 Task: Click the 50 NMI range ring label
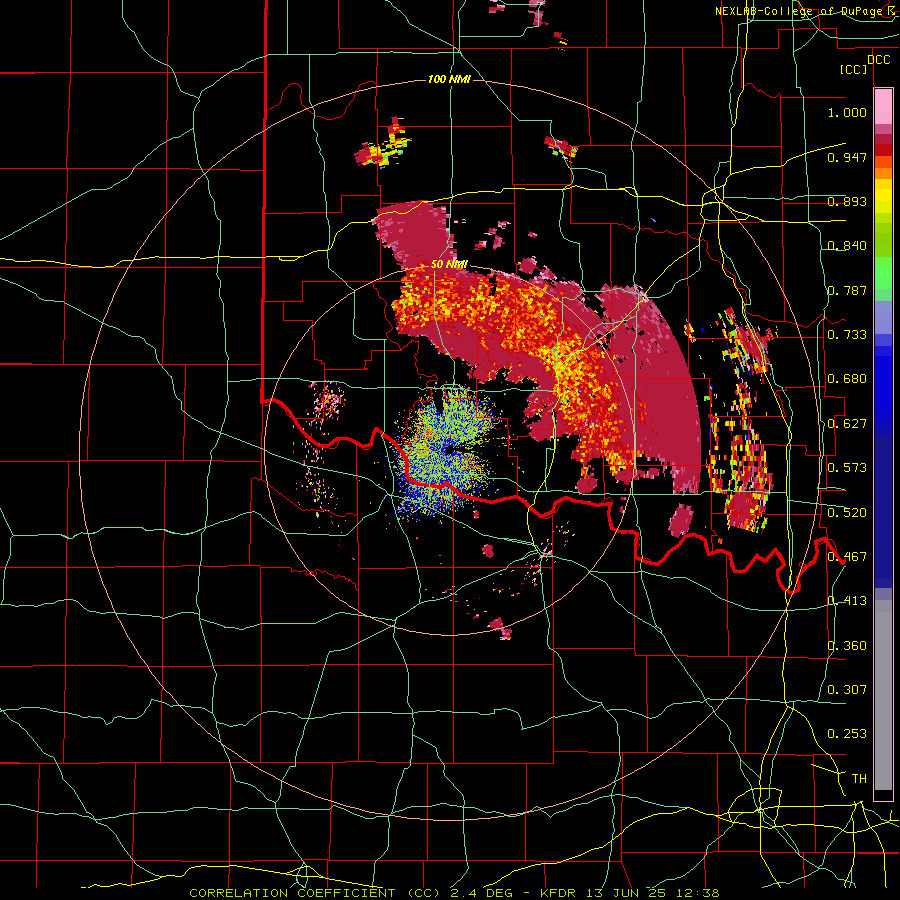(x=449, y=265)
